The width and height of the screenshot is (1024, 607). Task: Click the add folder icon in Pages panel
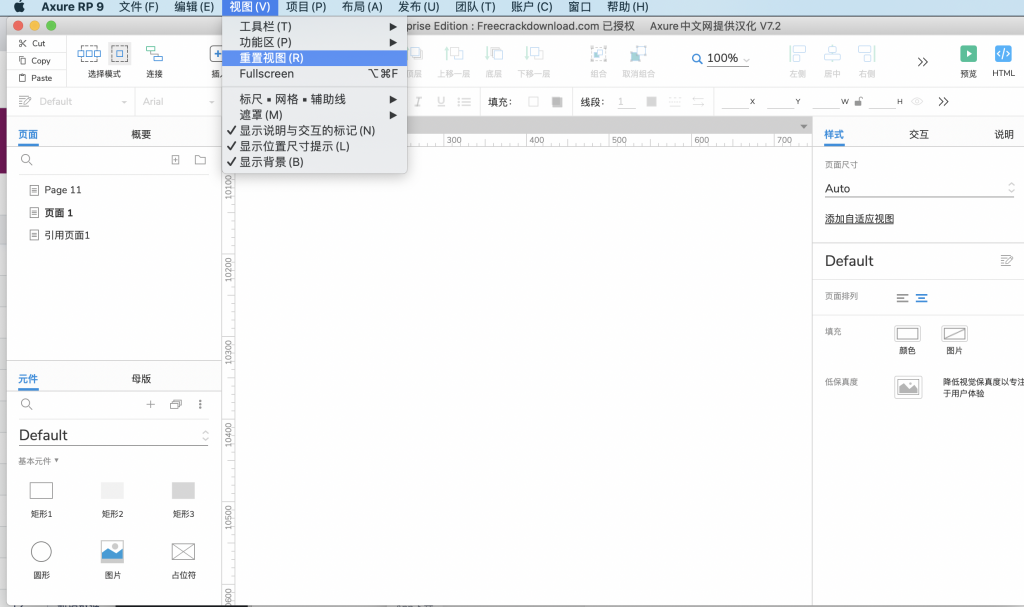[x=200, y=160]
